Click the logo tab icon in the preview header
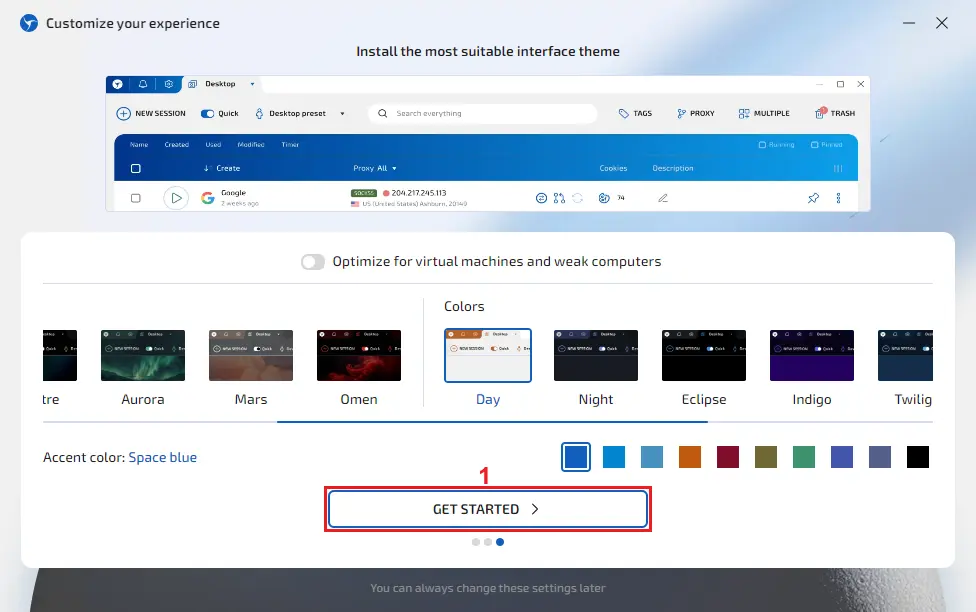This screenshot has width=976, height=612. click(117, 84)
